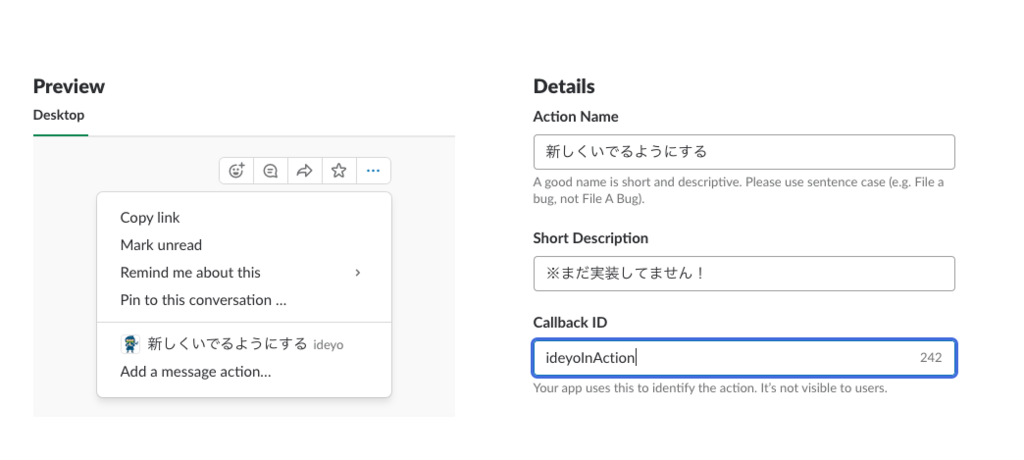The height and width of the screenshot is (460, 1024).
Task: Focus the Short Description input field
Action: point(744,274)
